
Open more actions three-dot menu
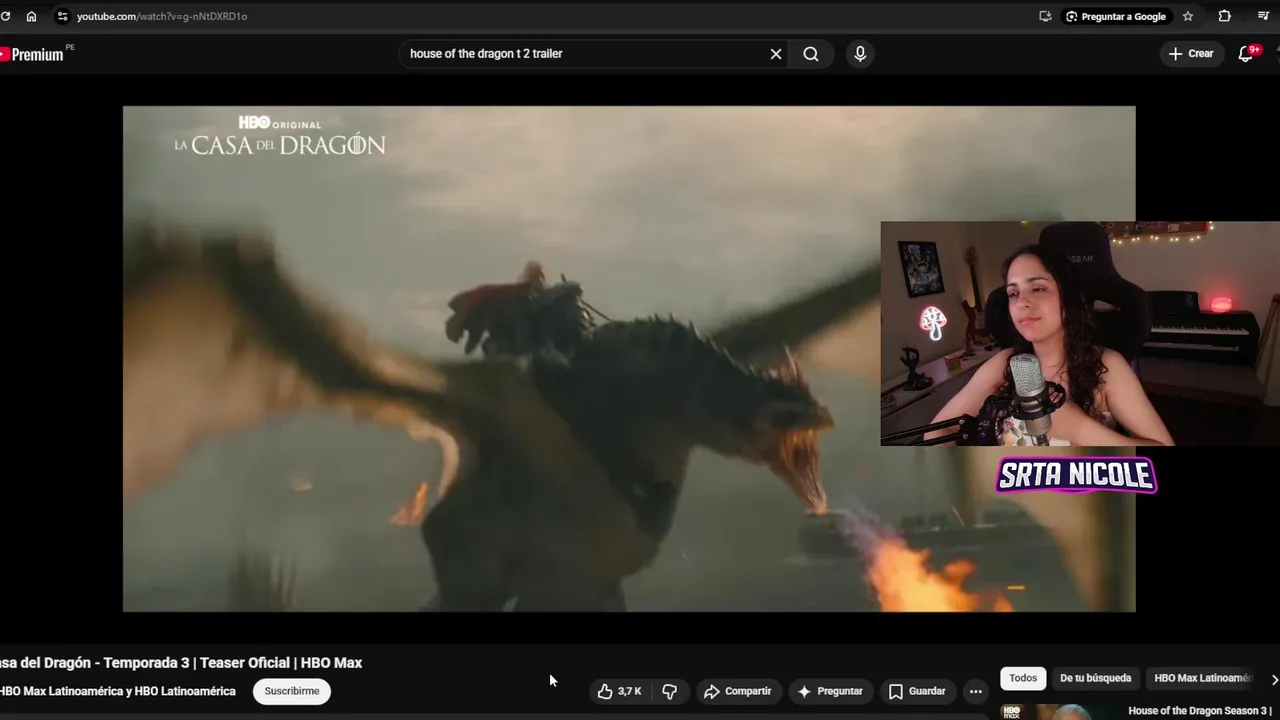(x=976, y=691)
